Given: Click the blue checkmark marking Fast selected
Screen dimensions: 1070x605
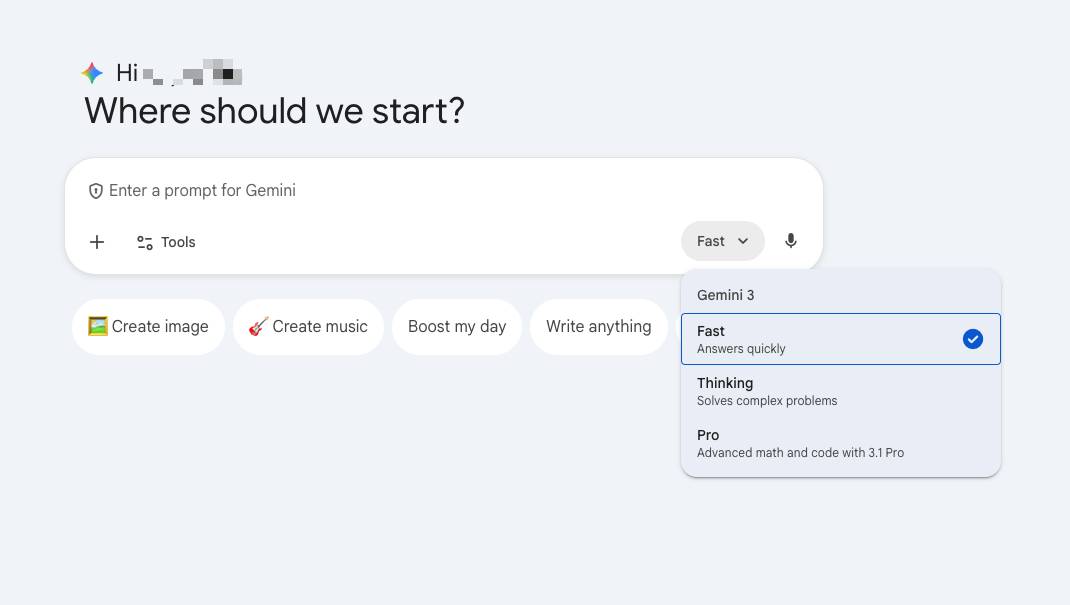Looking at the screenshot, I should click(972, 339).
